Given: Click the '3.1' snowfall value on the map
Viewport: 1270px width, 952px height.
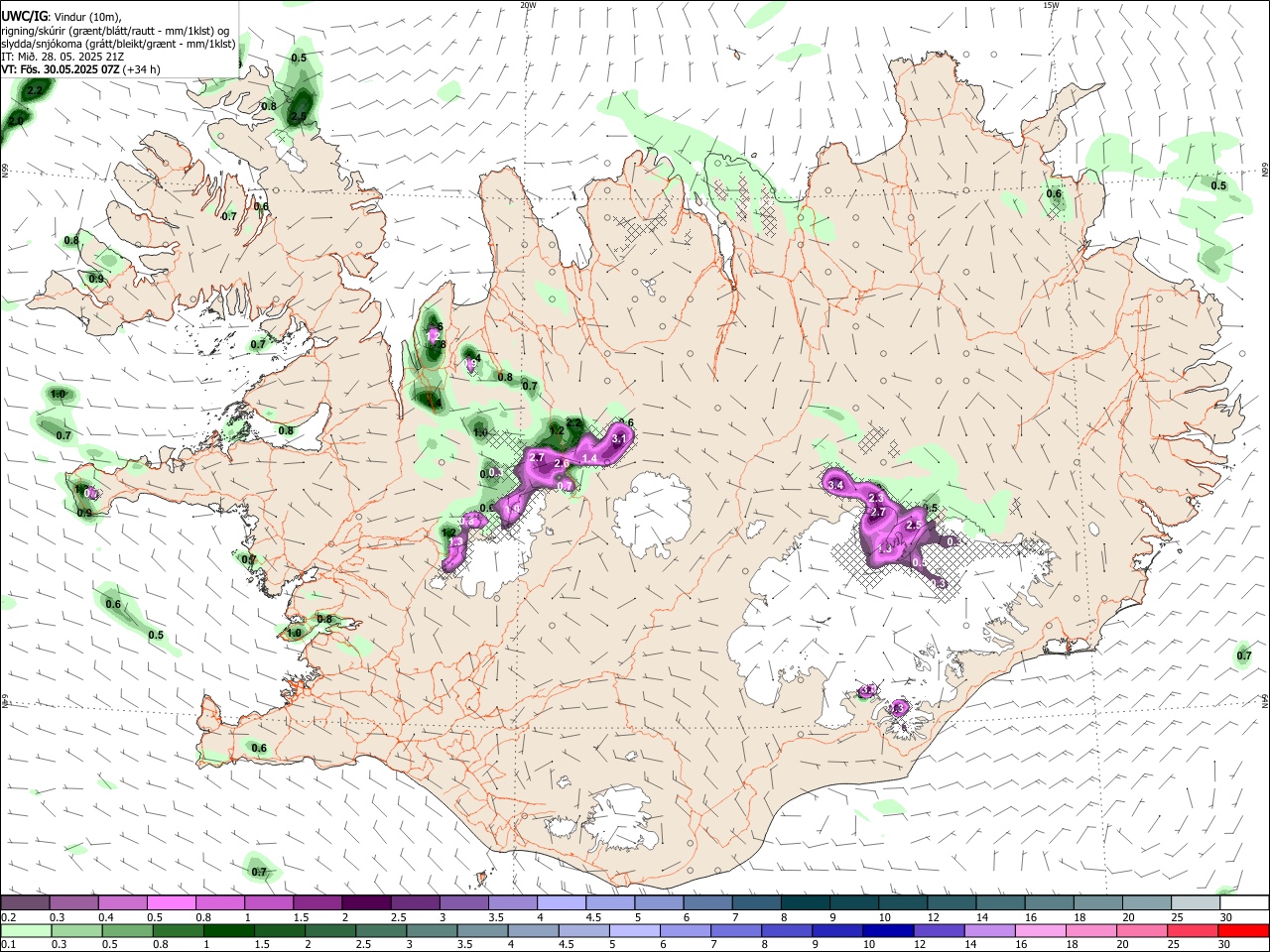Looking at the screenshot, I should pyautogui.click(x=620, y=438).
